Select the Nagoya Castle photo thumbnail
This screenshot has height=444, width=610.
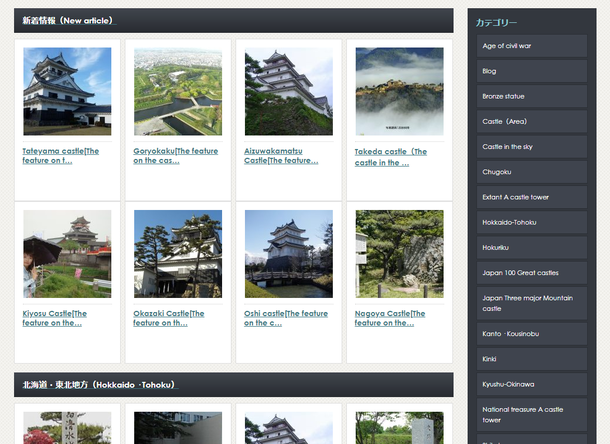coord(399,254)
